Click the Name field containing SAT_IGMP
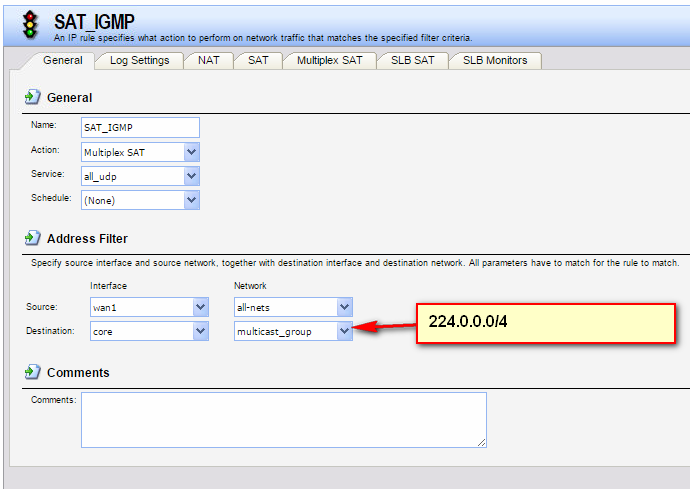Viewport: 690px width, 489px height. point(140,127)
